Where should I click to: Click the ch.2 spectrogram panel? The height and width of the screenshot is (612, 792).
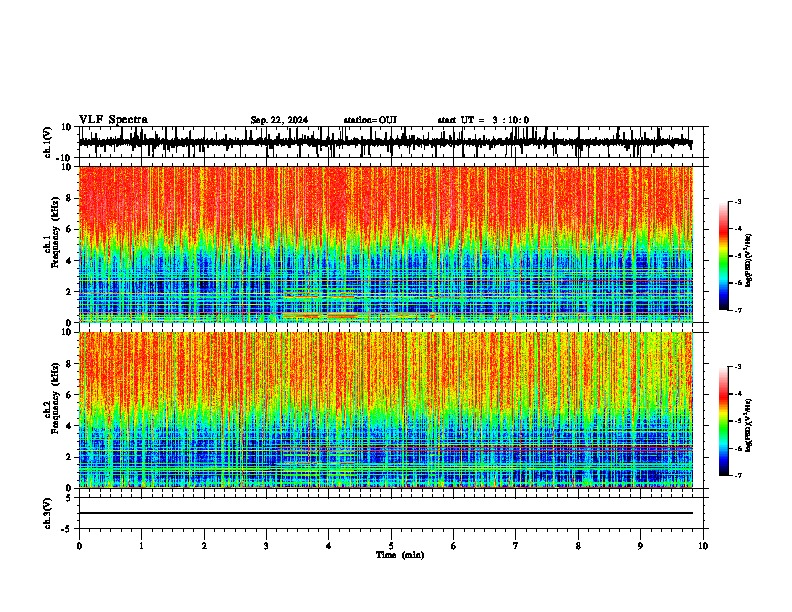386,410
